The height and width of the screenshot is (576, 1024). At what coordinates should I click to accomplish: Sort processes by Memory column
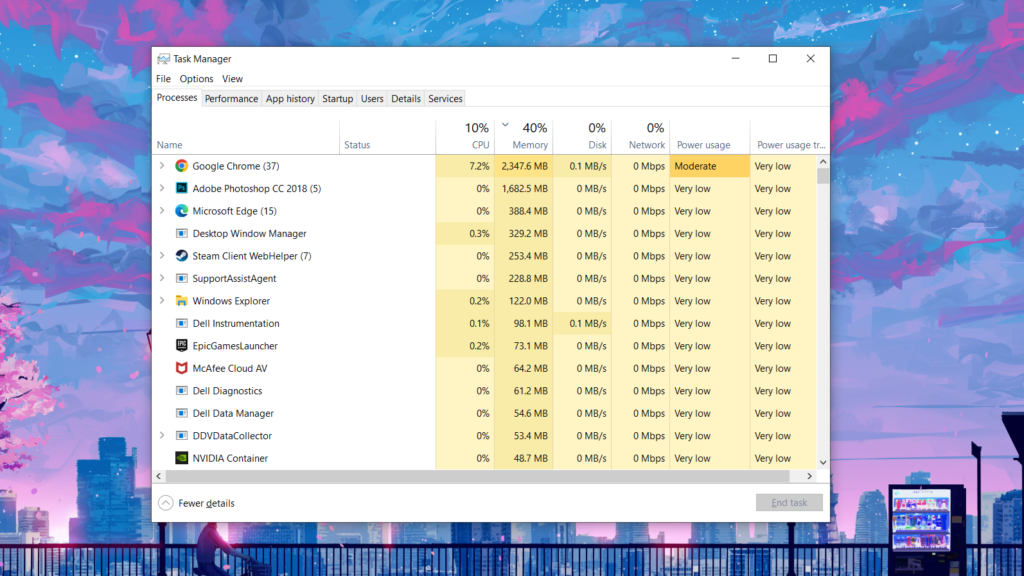point(524,136)
